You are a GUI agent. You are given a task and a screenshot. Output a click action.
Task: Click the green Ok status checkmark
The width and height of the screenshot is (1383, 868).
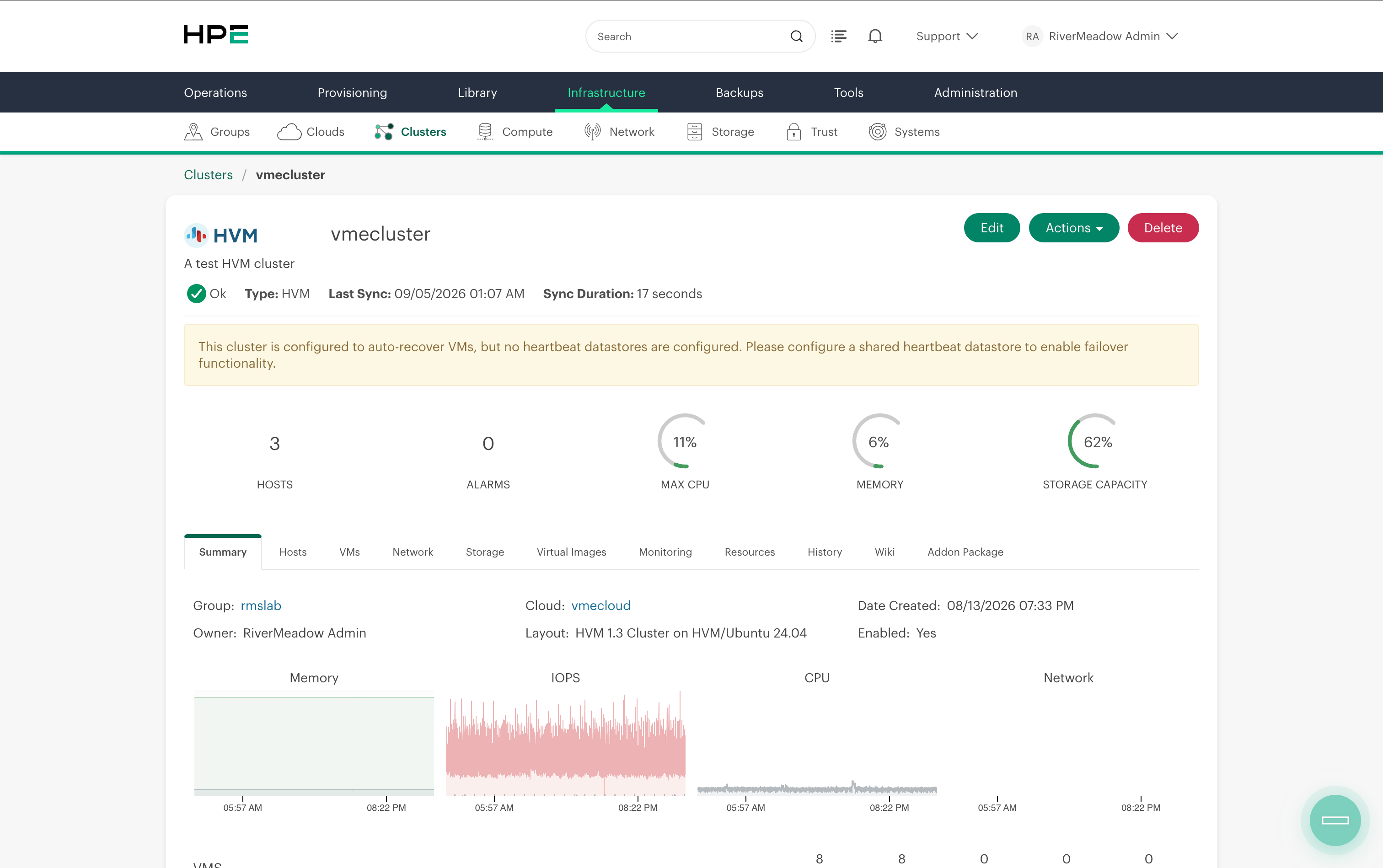196,293
